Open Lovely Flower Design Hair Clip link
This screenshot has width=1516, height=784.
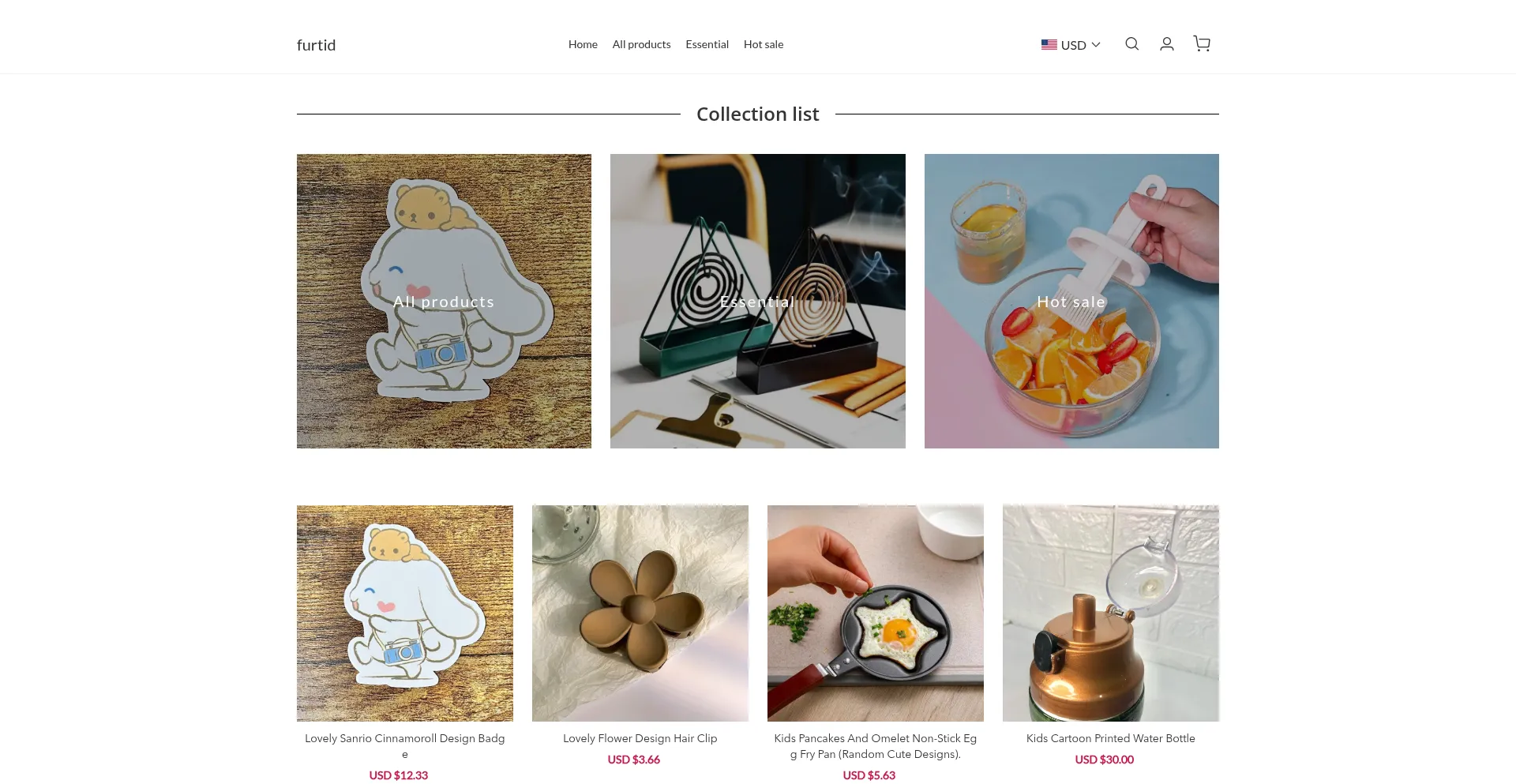(640, 738)
